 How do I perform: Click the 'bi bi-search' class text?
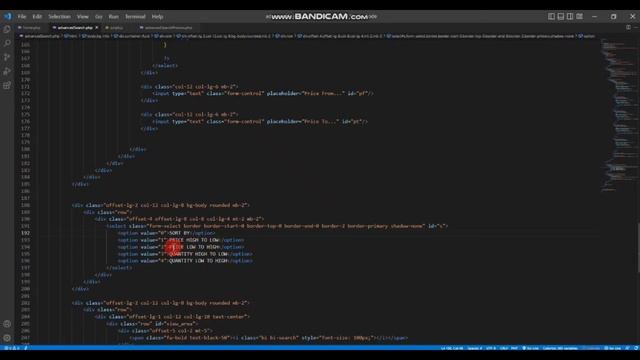280,338
